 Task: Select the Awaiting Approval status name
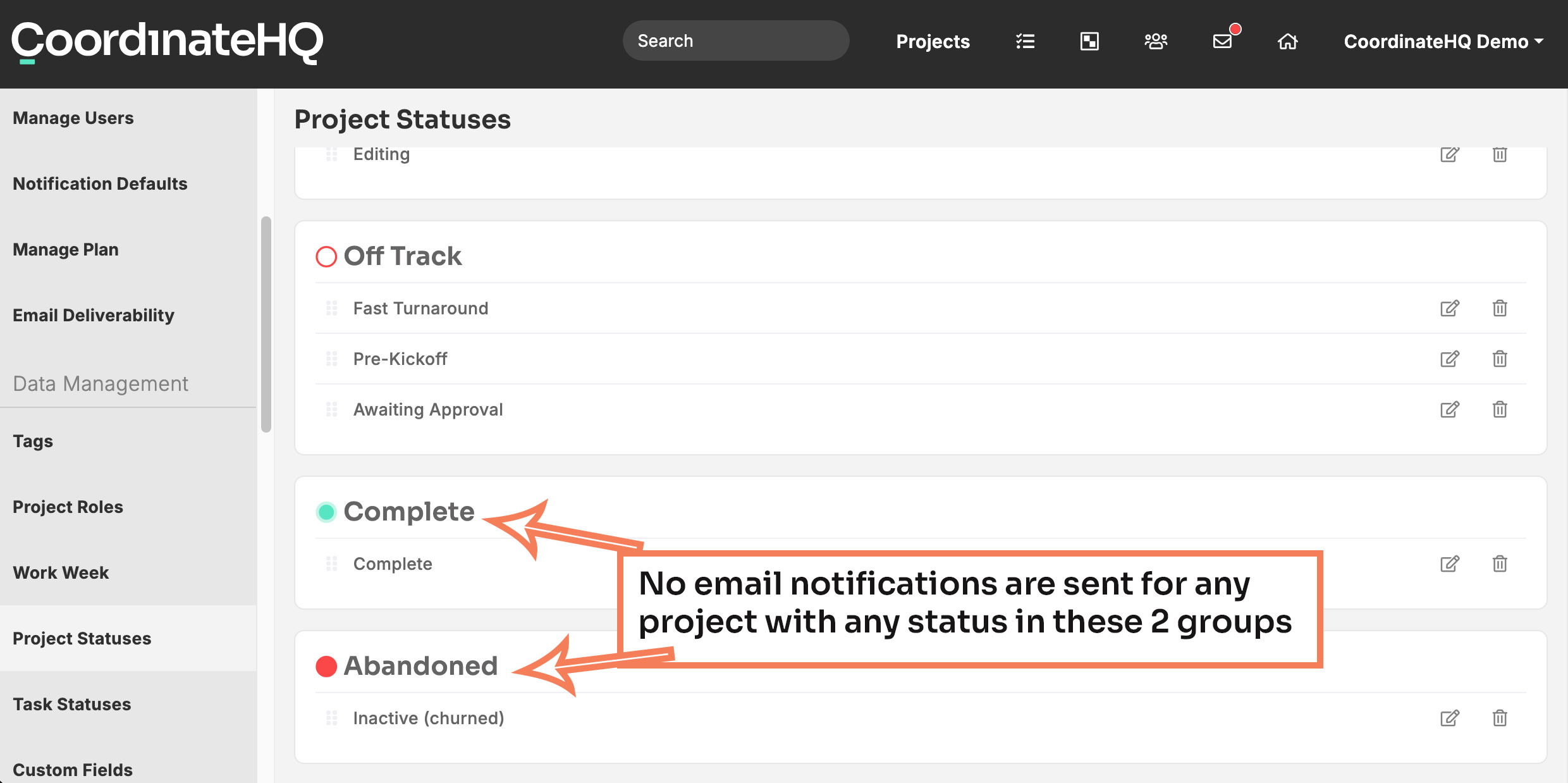pos(428,409)
